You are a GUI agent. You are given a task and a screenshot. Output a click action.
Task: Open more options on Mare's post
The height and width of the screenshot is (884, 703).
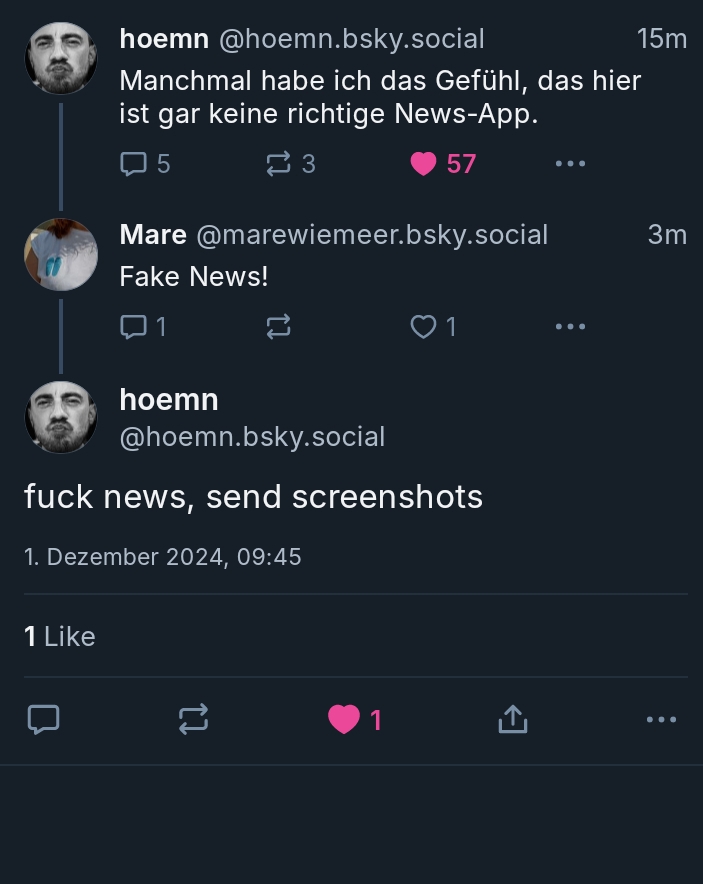click(570, 326)
